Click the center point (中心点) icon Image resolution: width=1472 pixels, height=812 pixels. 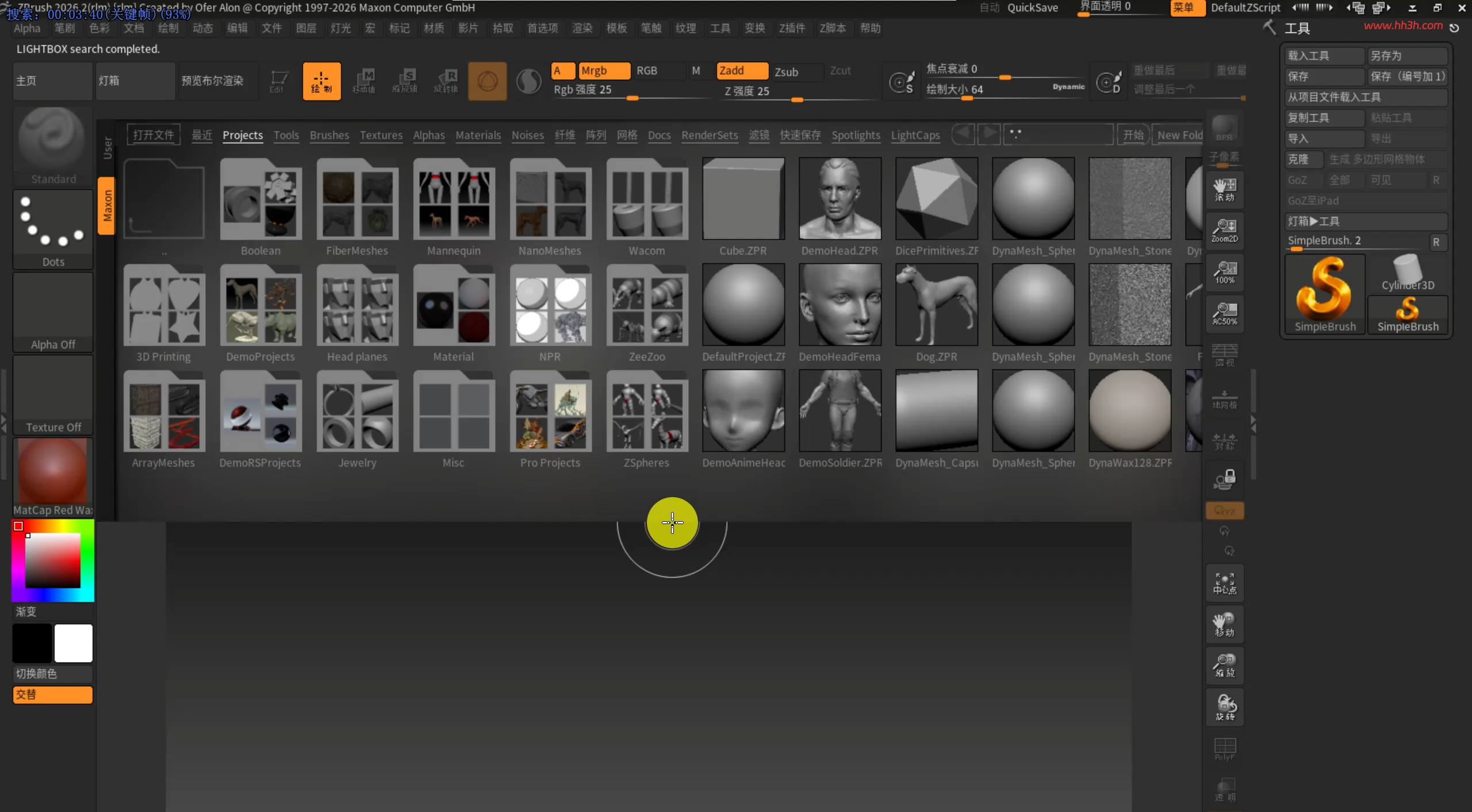click(1225, 583)
